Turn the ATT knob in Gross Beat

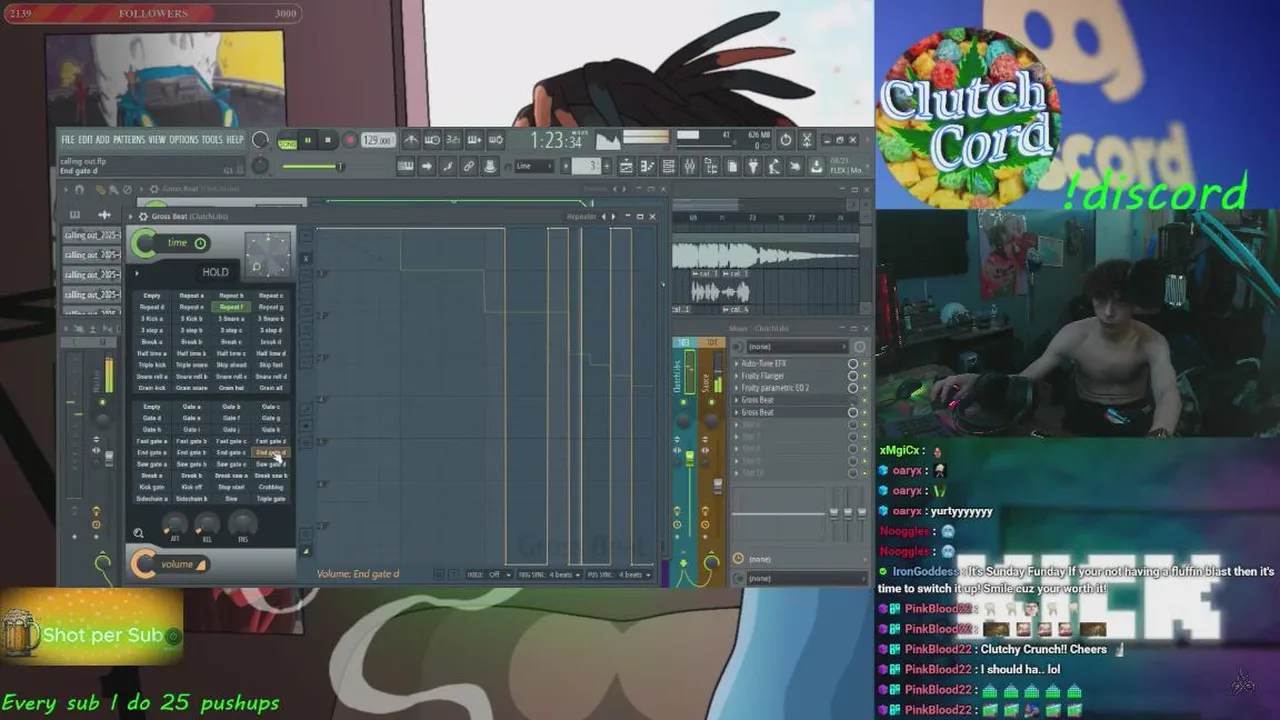coord(175,522)
